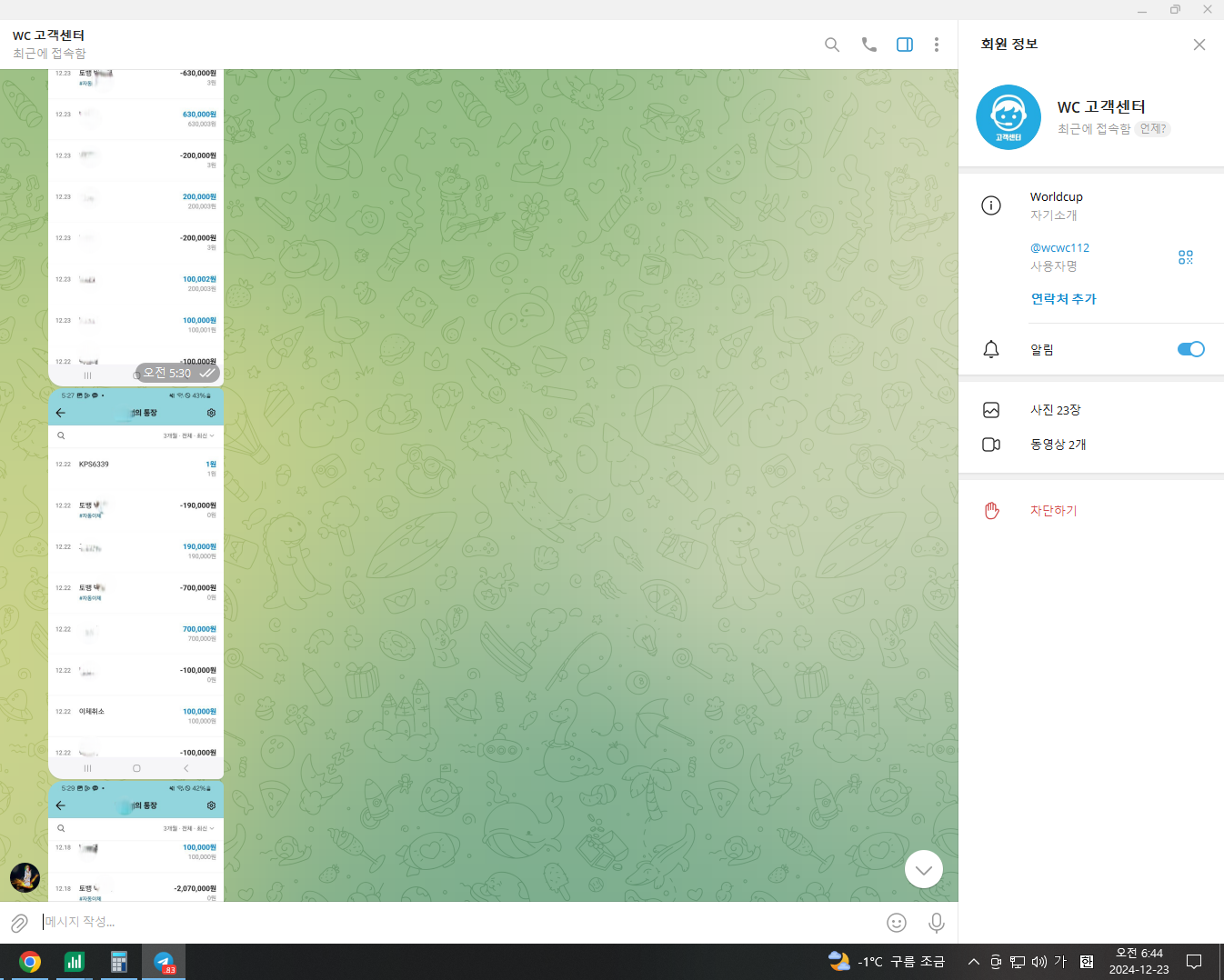The height and width of the screenshot is (980, 1224).
Task: Open shared 동영상 2개 videos
Action: pos(1058,445)
